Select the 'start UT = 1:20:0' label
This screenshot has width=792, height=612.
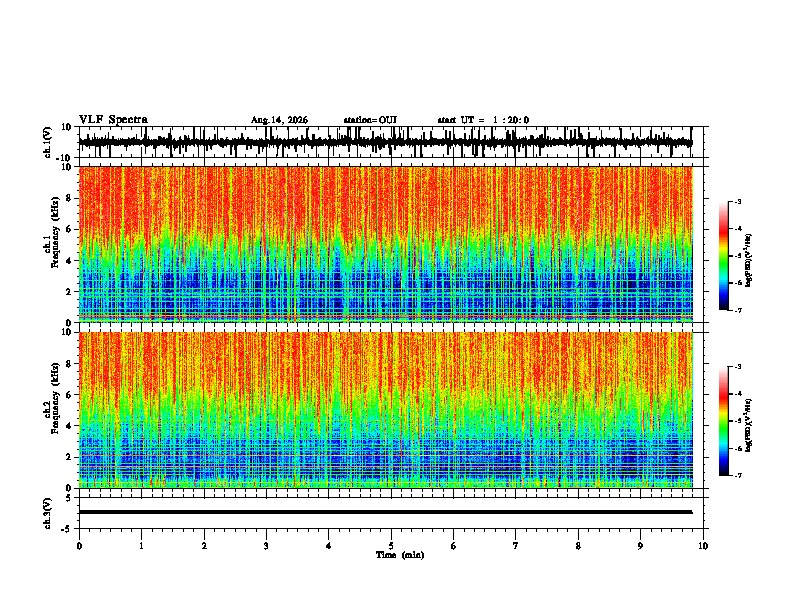coord(483,120)
